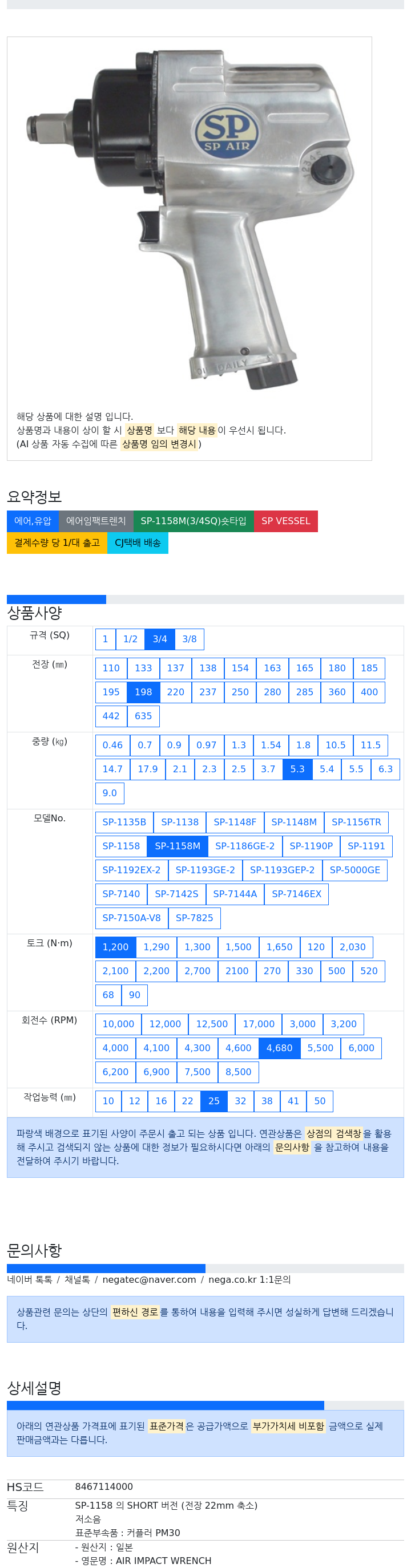Click the 채널톡 chat link
This screenshot has width=411, height=1568.
[77, 1279]
